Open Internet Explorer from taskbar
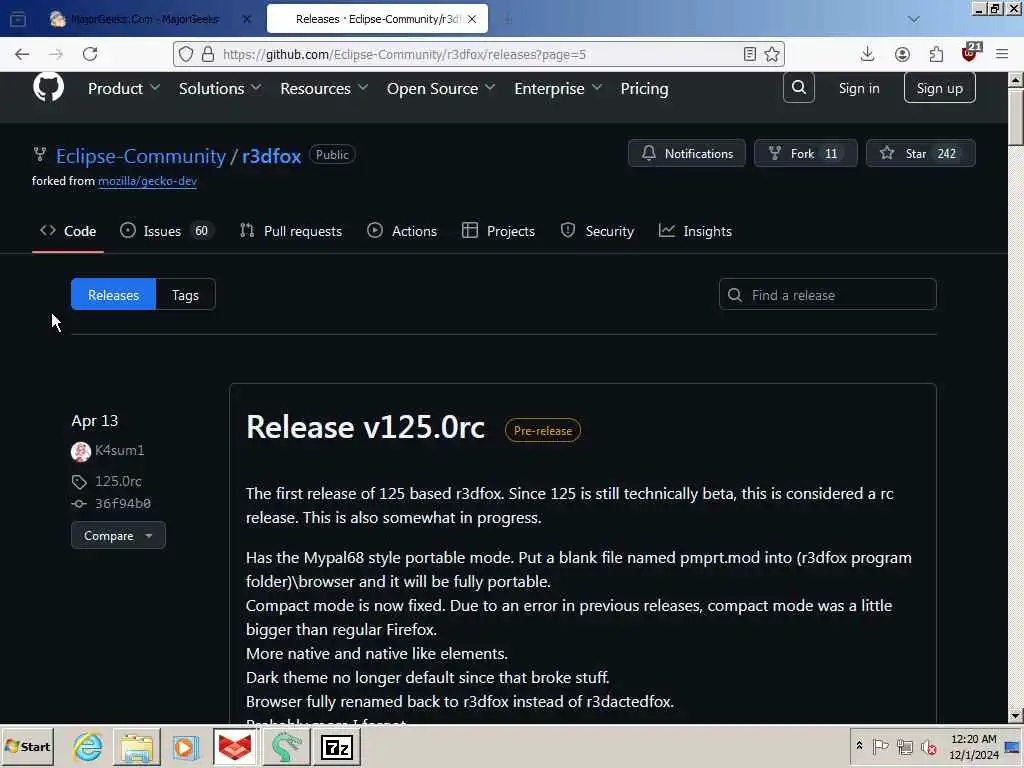The height and width of the screenshot is (768, 1024). tap(88, 746)
